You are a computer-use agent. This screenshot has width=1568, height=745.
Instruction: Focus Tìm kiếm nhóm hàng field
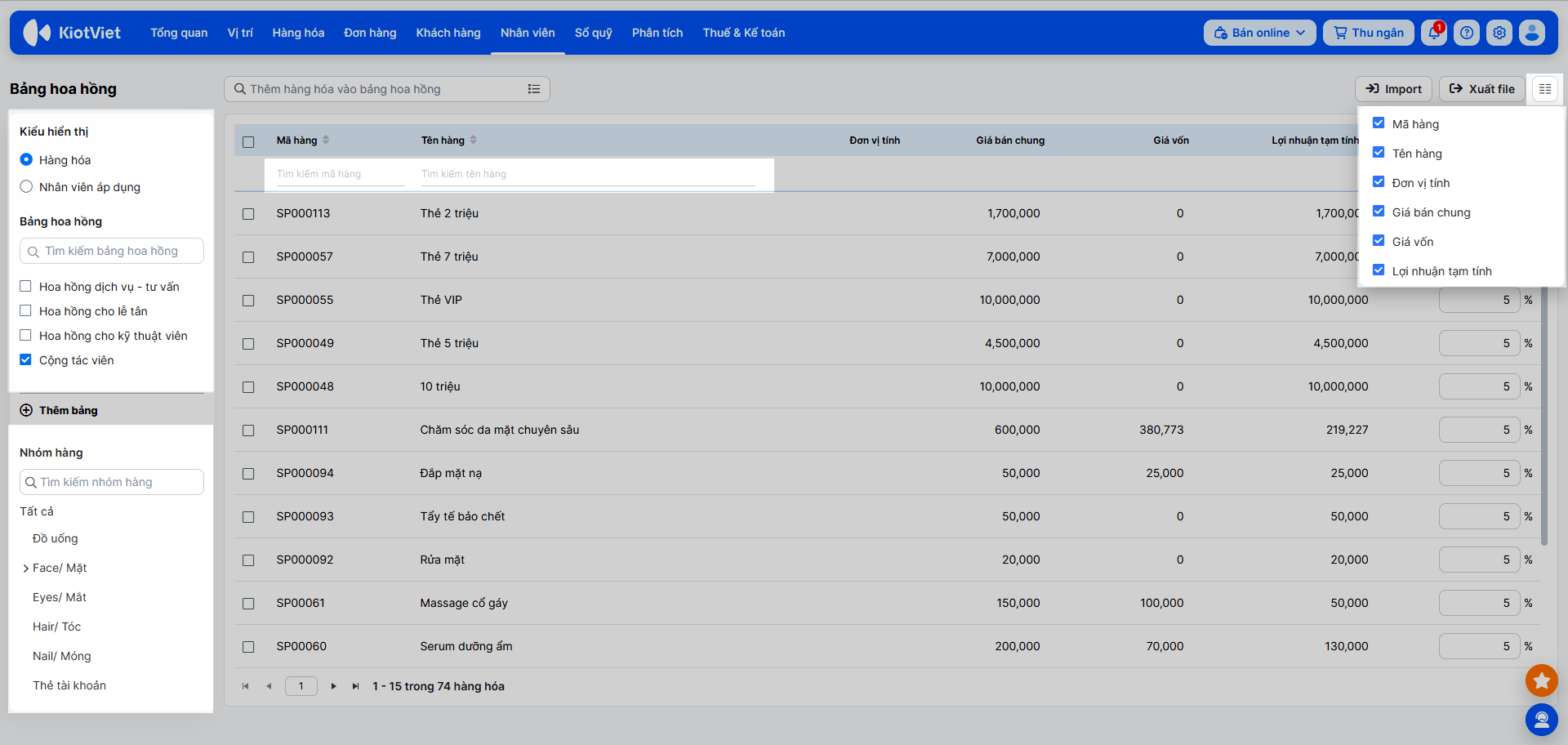112,482
